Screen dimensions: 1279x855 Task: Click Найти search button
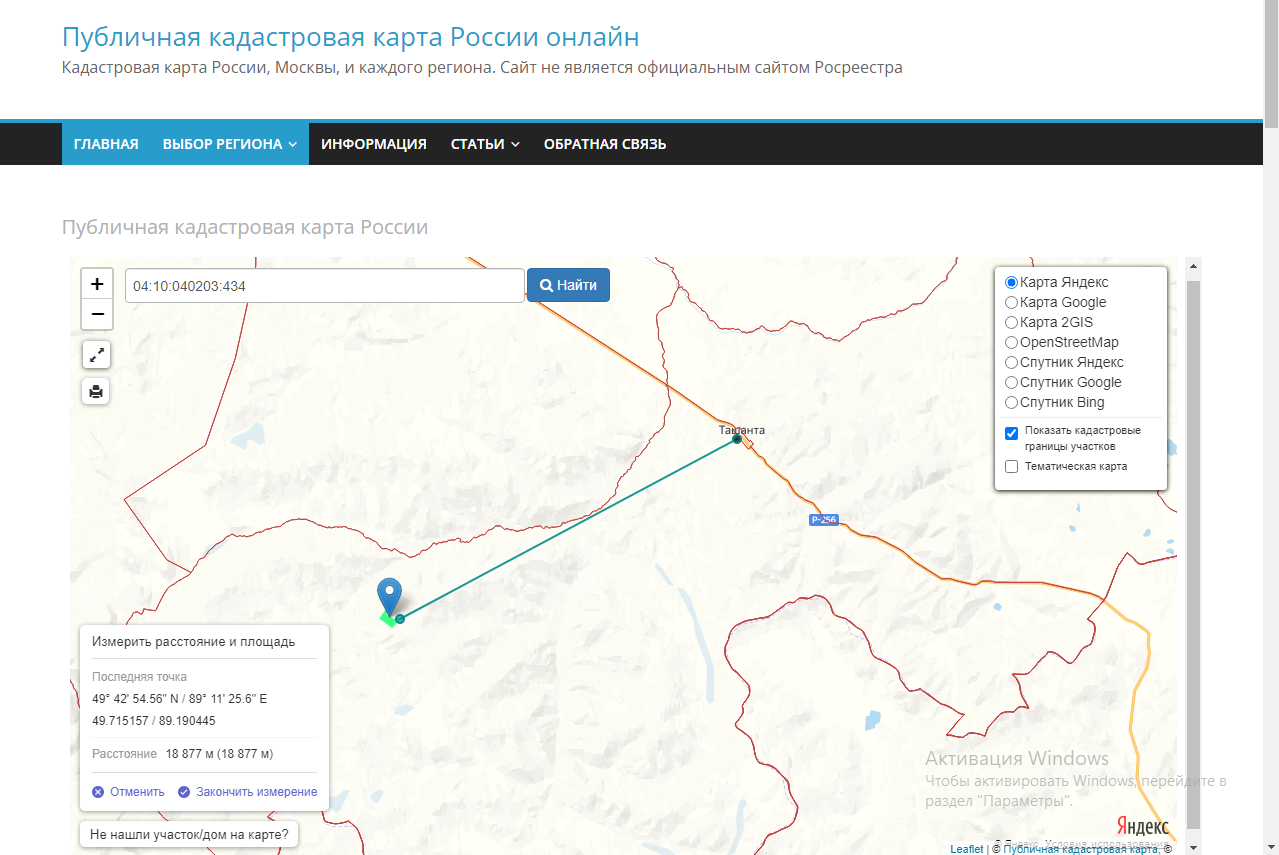pyautogui.click(x=568, y=285)
